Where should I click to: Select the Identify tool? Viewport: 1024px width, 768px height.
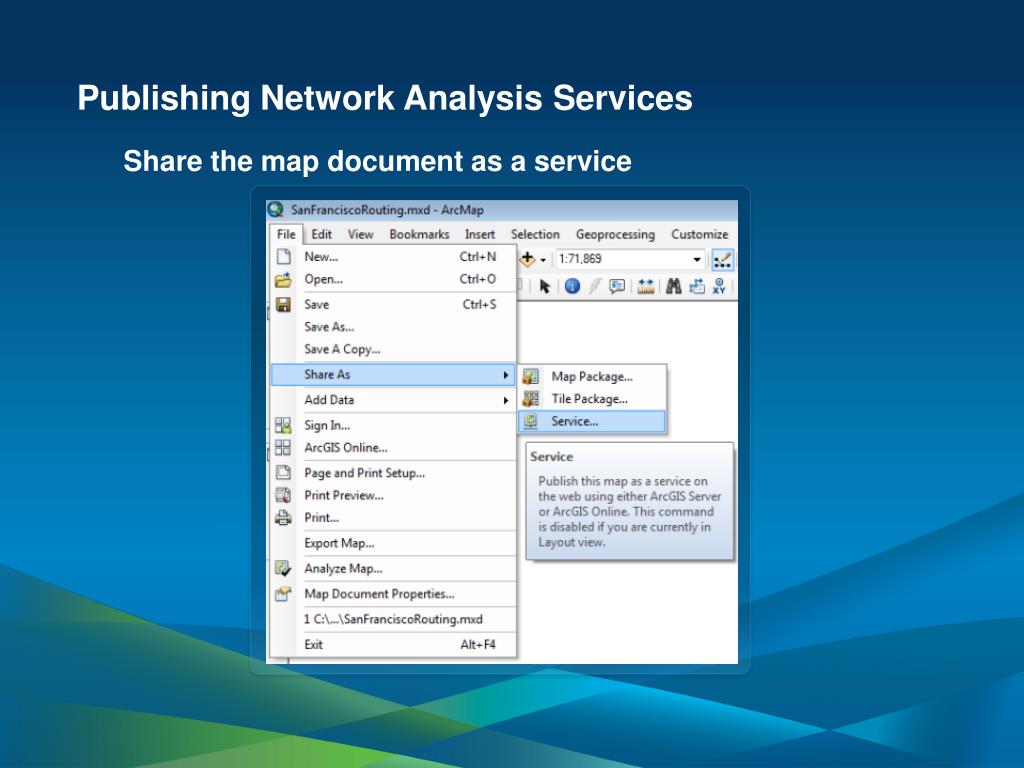[x=572, y=286]
